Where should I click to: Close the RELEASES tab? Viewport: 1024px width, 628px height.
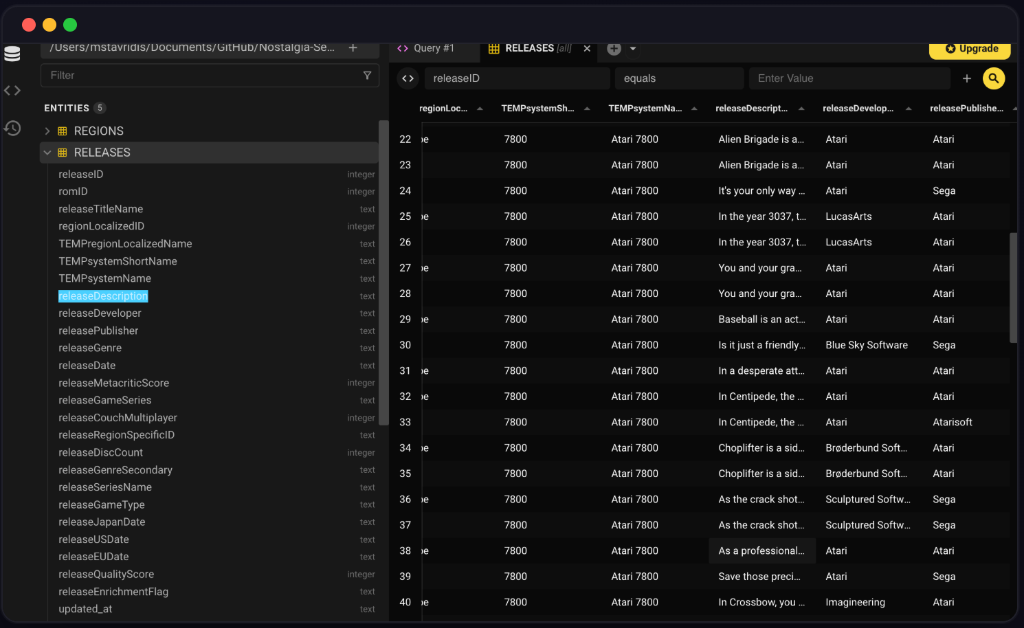[586, 48]
